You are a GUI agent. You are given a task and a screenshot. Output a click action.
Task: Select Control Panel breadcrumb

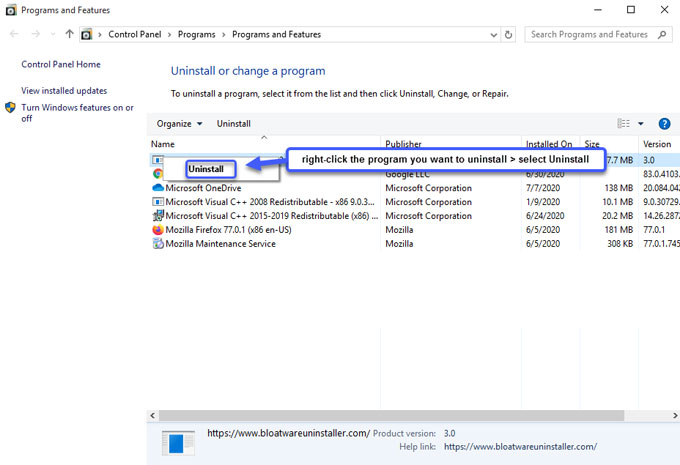(x=134, y=34)
